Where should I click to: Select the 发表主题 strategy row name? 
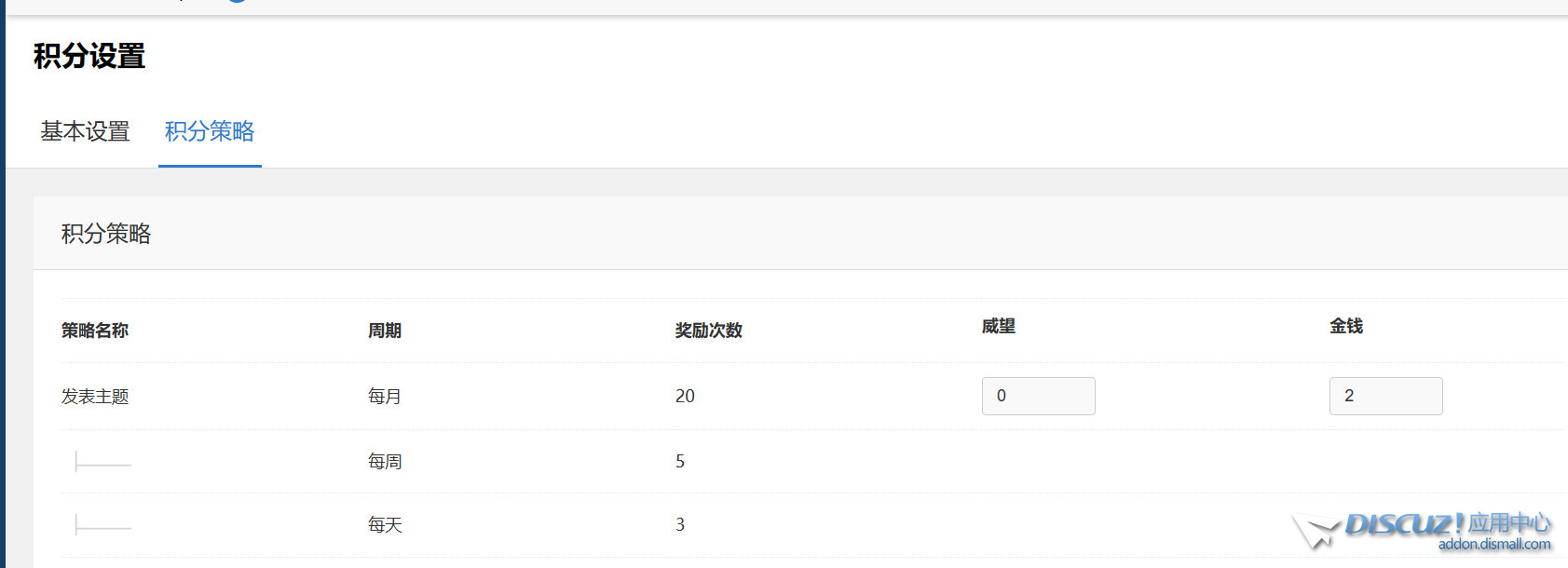[x=95, y=397]
